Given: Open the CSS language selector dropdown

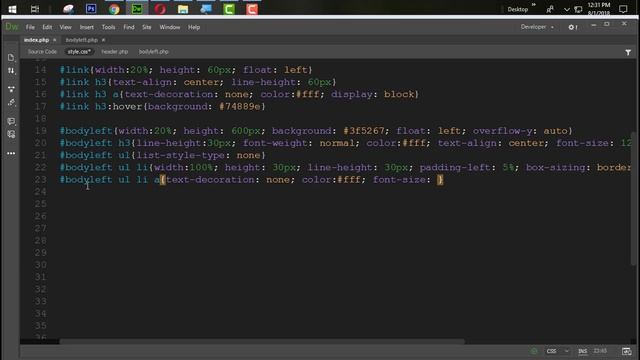Looking at the screenshot, I should [x=557, y=351].
